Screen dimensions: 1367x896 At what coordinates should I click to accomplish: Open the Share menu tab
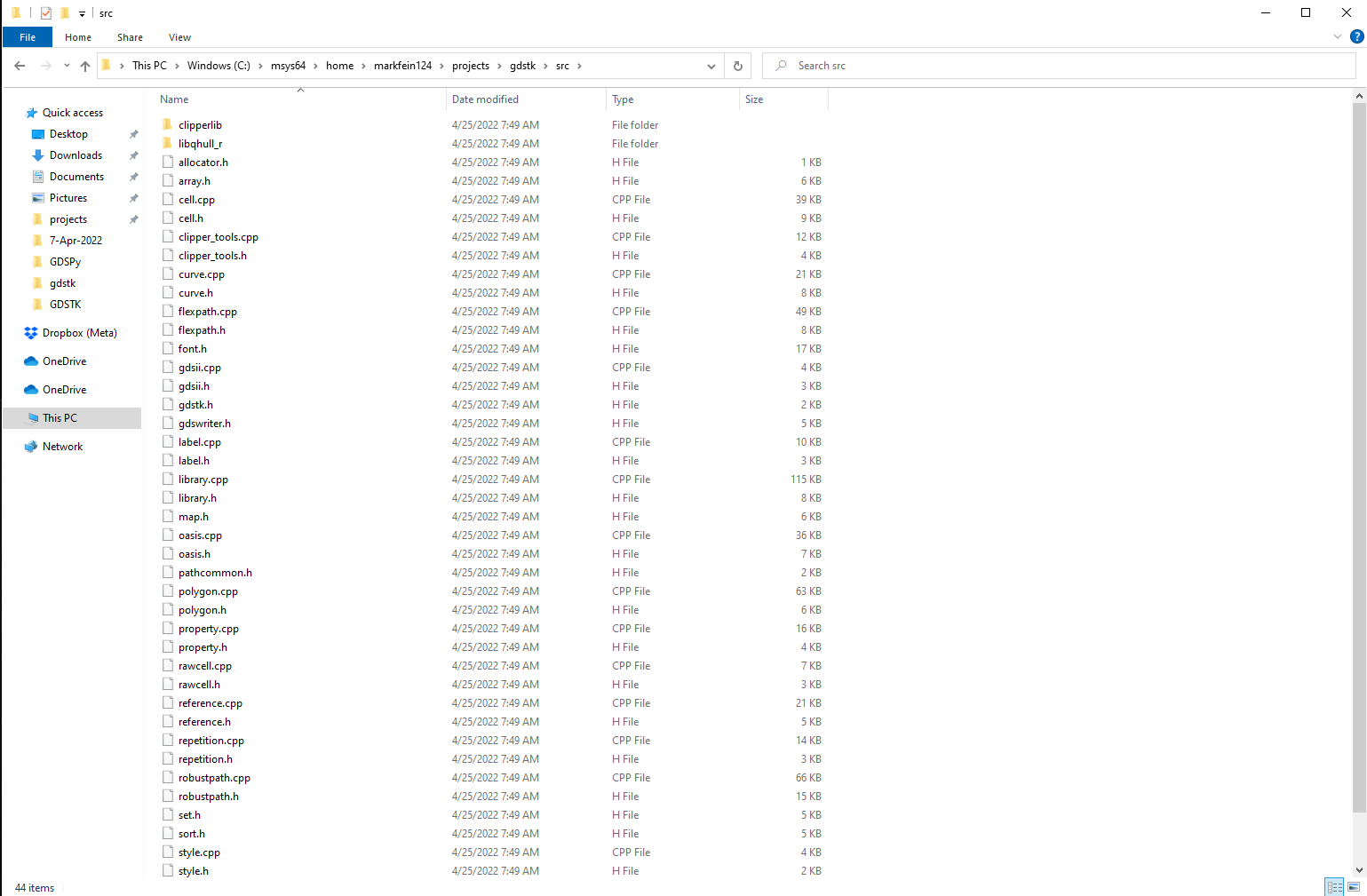130,37
